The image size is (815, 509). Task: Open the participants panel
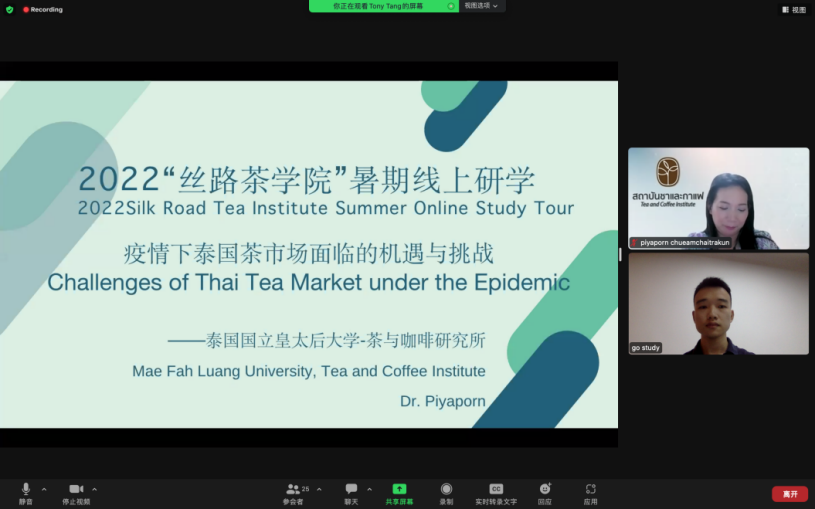point(293,490)
